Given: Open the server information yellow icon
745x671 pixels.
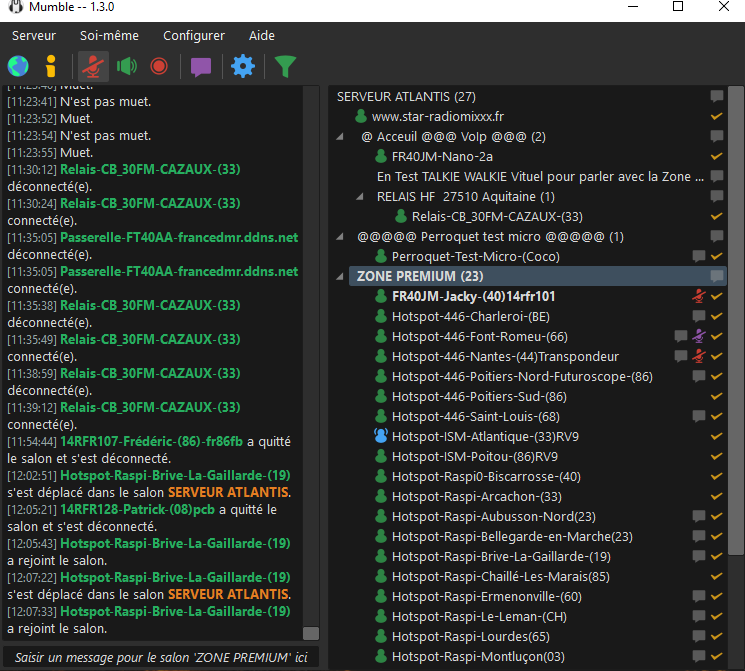Looking at the screenshot, I should (51, 66).
